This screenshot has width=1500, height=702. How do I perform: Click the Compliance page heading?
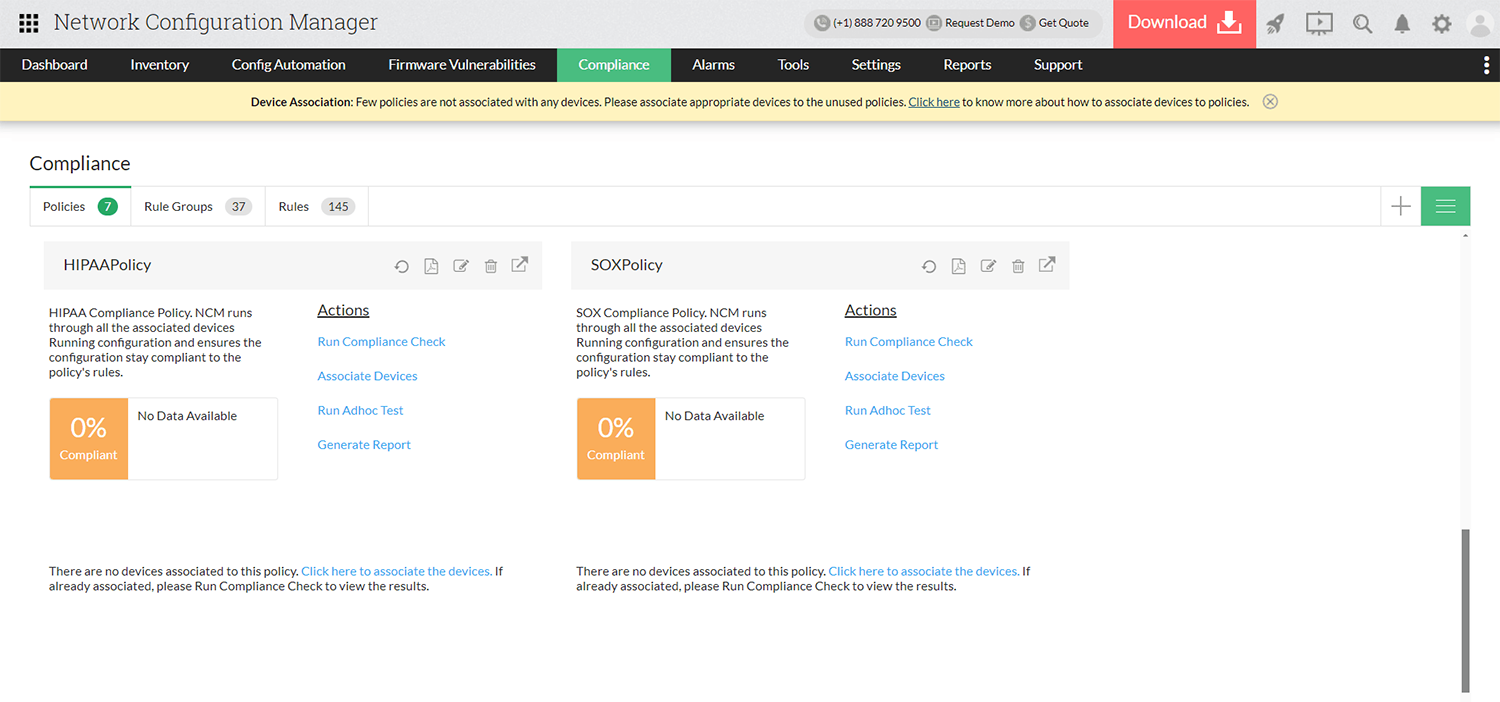click(x=80, y=163)
